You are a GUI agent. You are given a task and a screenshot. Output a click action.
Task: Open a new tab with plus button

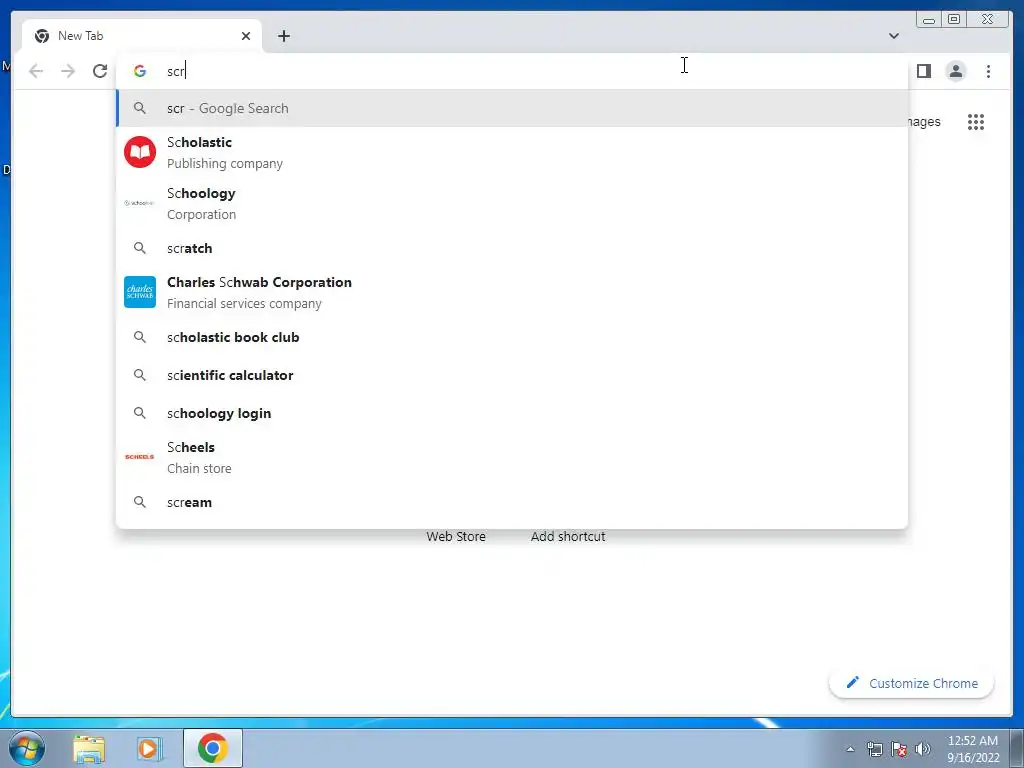pyautogui.click(x=283, y=36)
